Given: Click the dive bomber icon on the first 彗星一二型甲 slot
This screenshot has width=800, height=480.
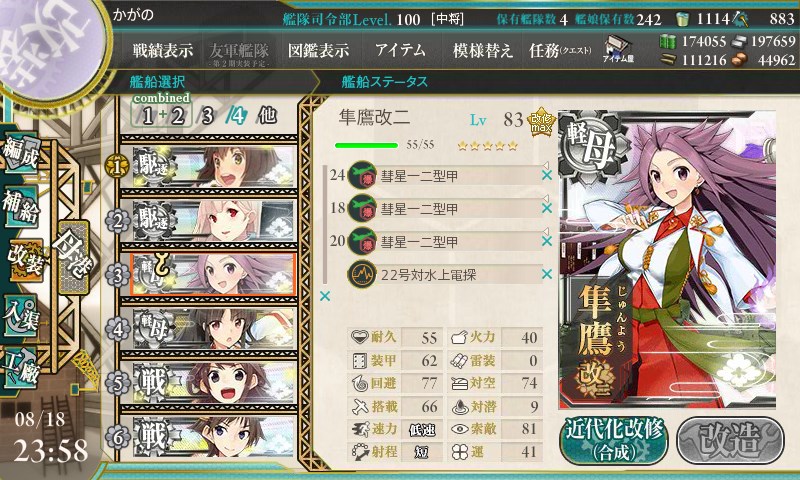Looking at the screenshot, I should coord(362,175).
